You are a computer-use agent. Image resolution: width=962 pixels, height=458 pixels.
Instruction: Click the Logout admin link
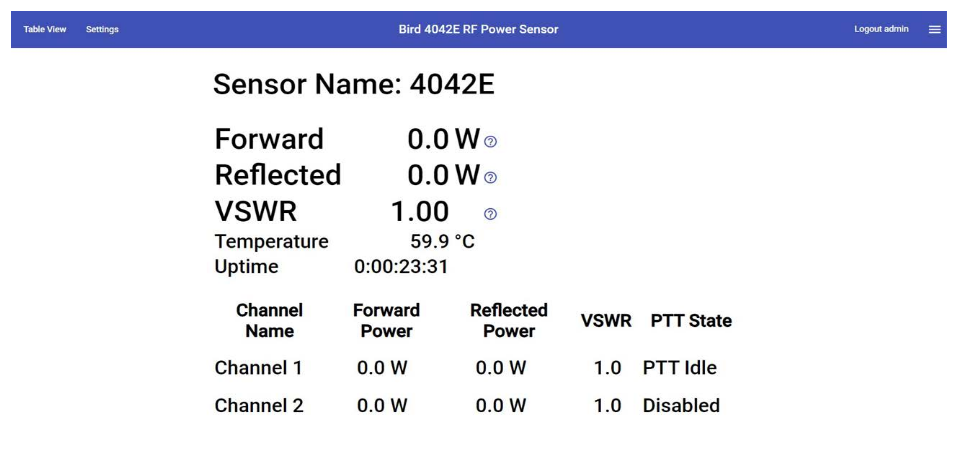pos(881,29)
